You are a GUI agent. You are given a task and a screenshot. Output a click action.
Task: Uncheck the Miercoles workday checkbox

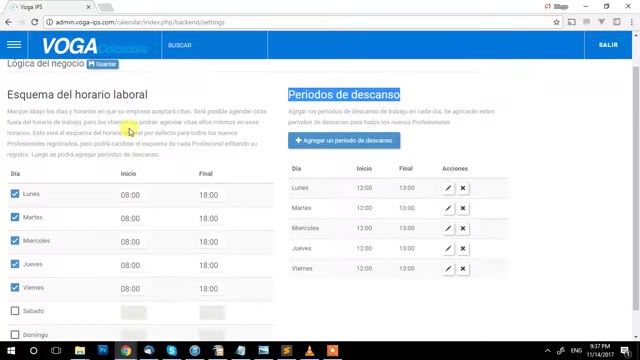(x=15, y=241)
